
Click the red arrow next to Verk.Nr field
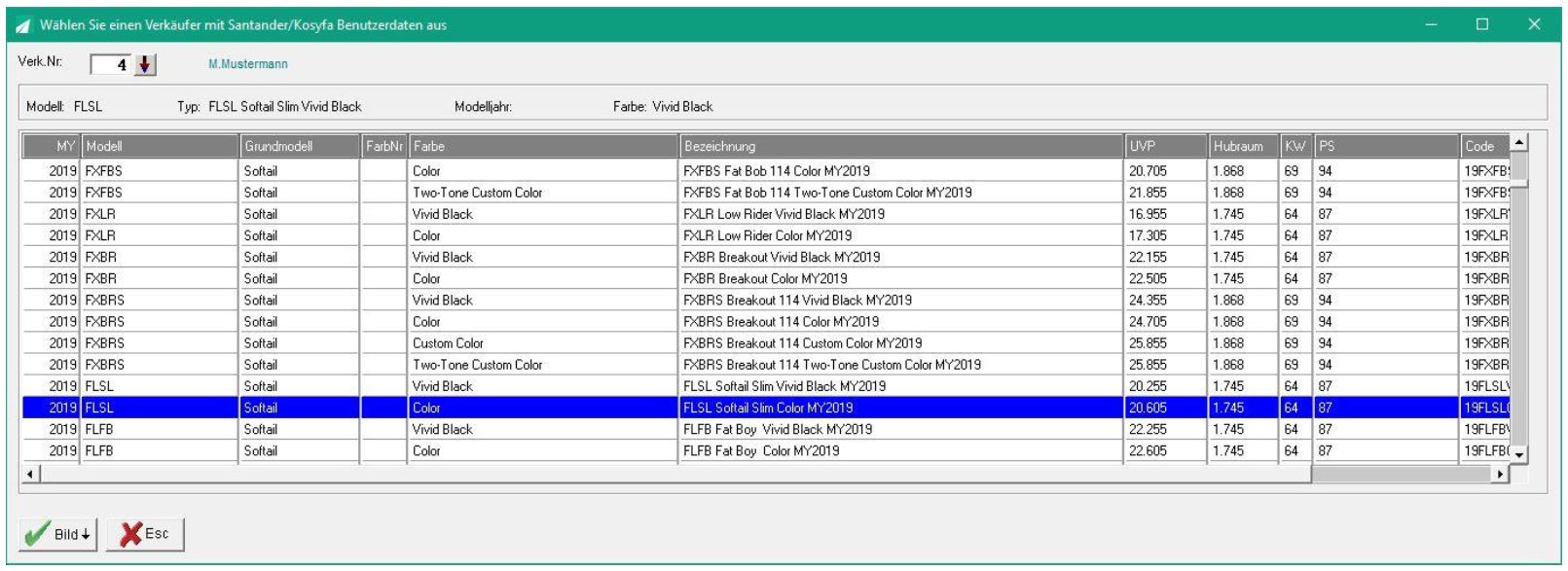point(145,64)
